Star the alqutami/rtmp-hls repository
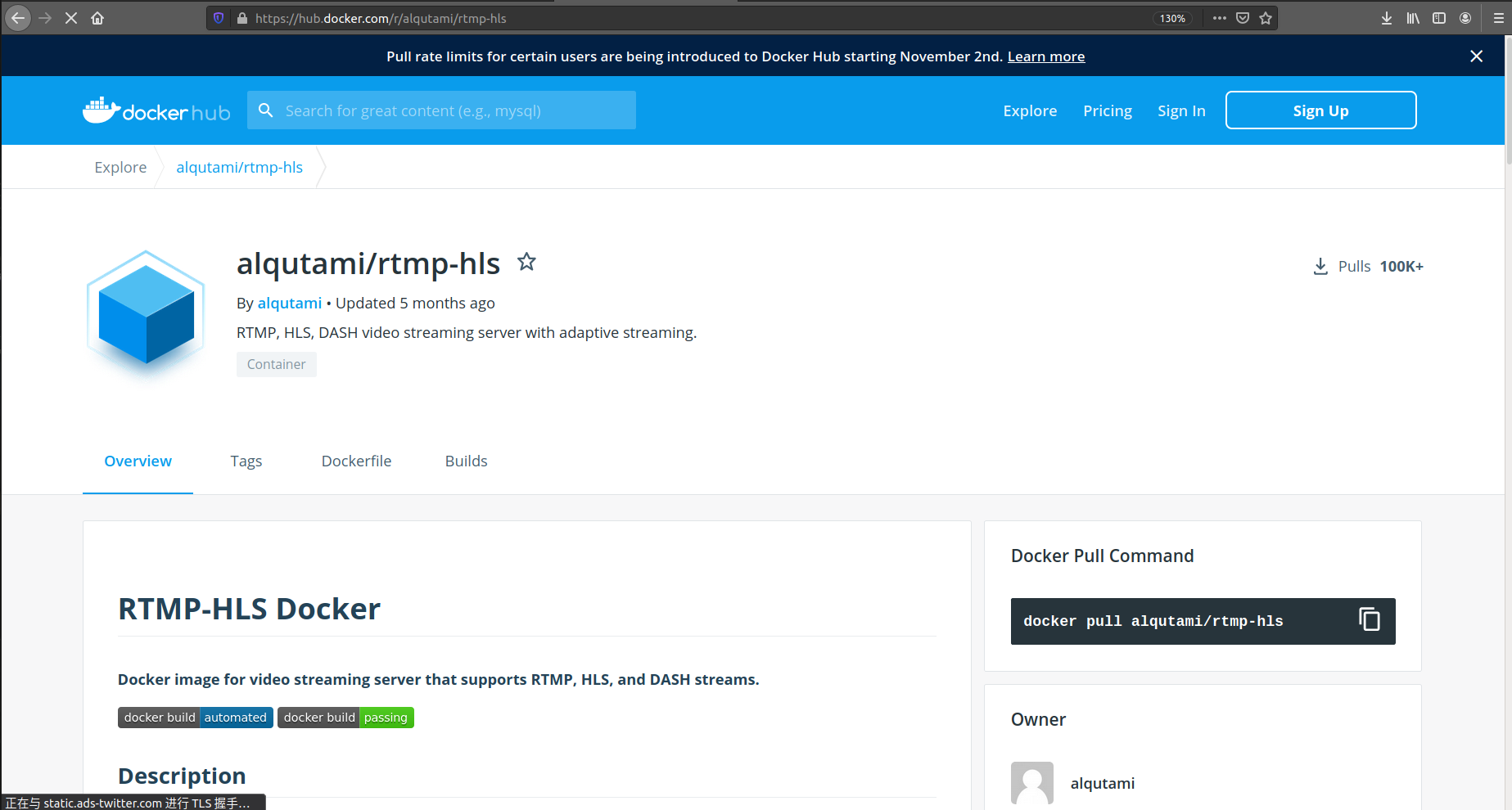Viewport: 1512px width, 810px height. click(526, 262)
